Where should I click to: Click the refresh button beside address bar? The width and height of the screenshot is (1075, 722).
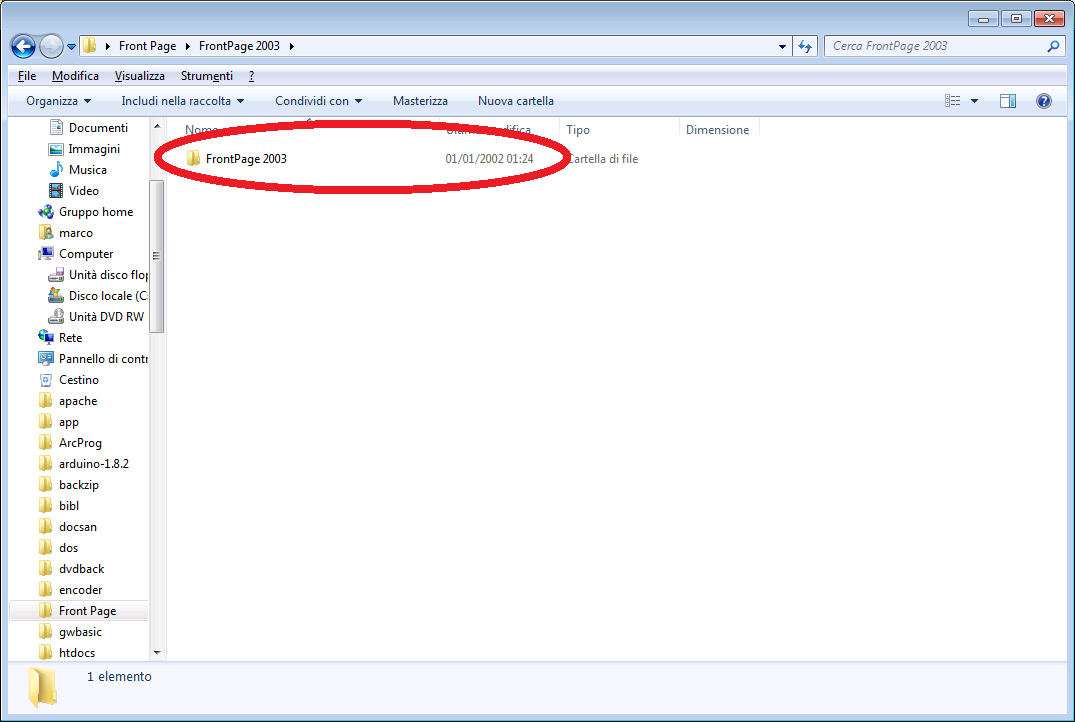point(806,46)
